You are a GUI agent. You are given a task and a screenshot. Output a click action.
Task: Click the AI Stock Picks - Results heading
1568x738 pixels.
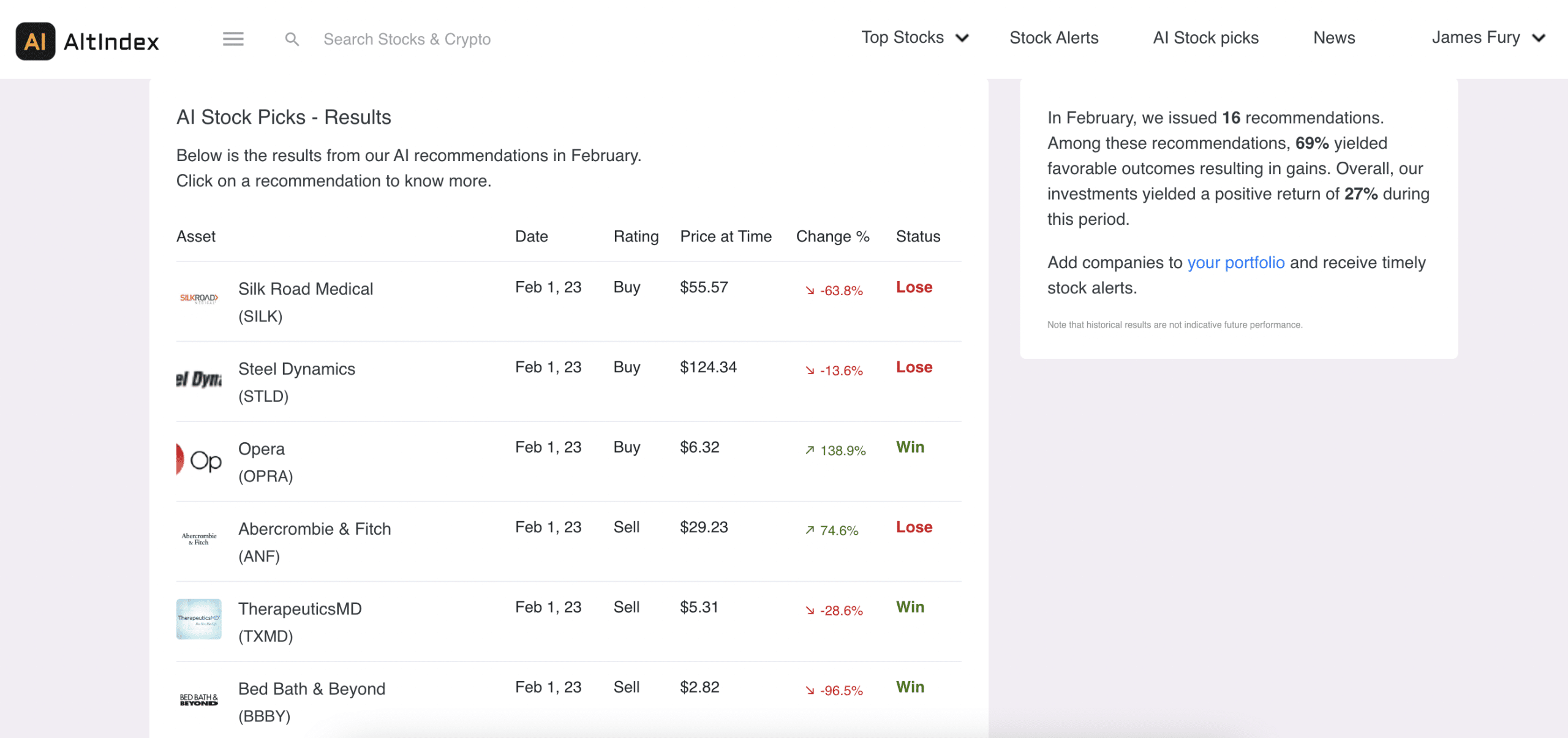click(x=284, y=117)
